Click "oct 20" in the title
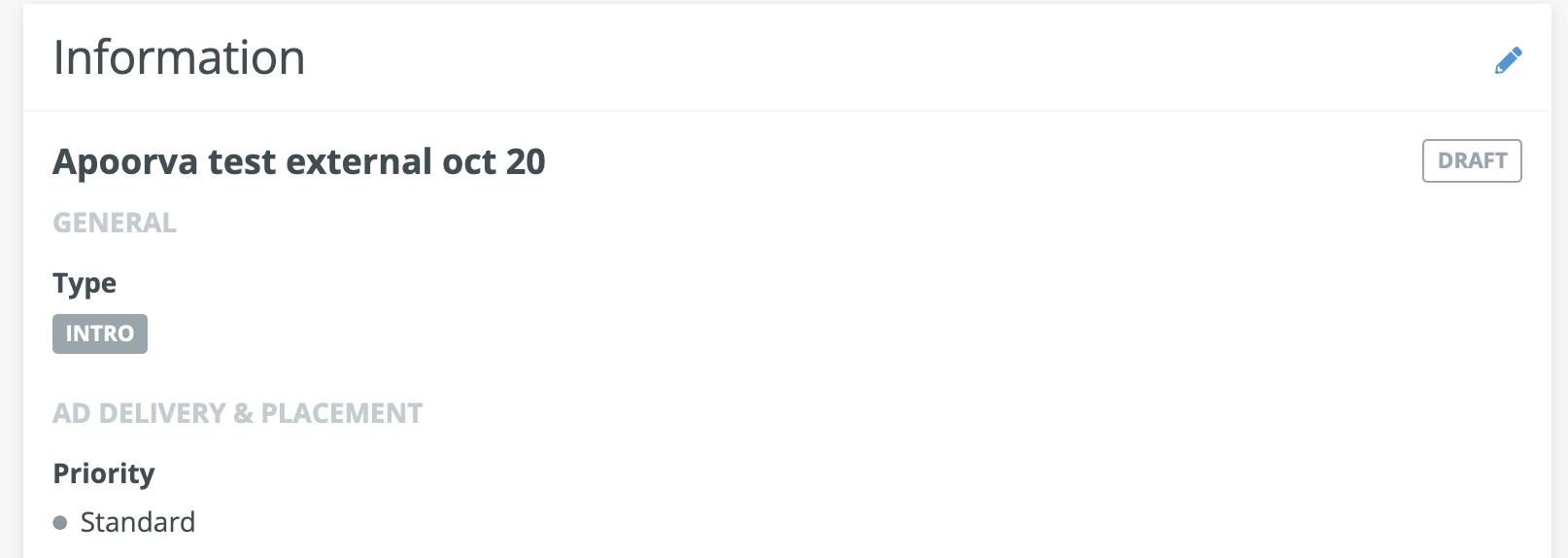 [x=494, y=161]
